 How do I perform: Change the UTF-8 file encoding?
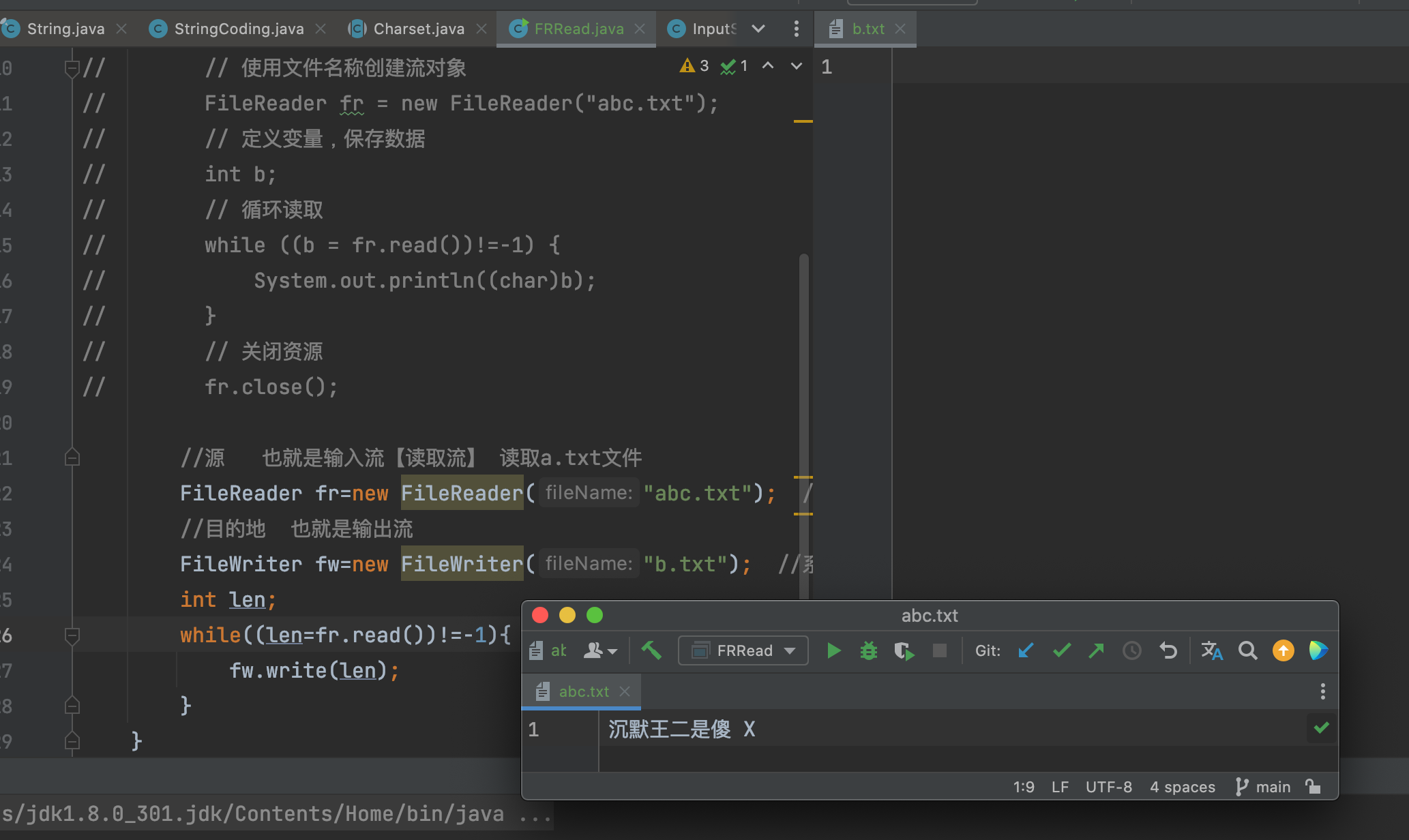tap(1108, 787)
